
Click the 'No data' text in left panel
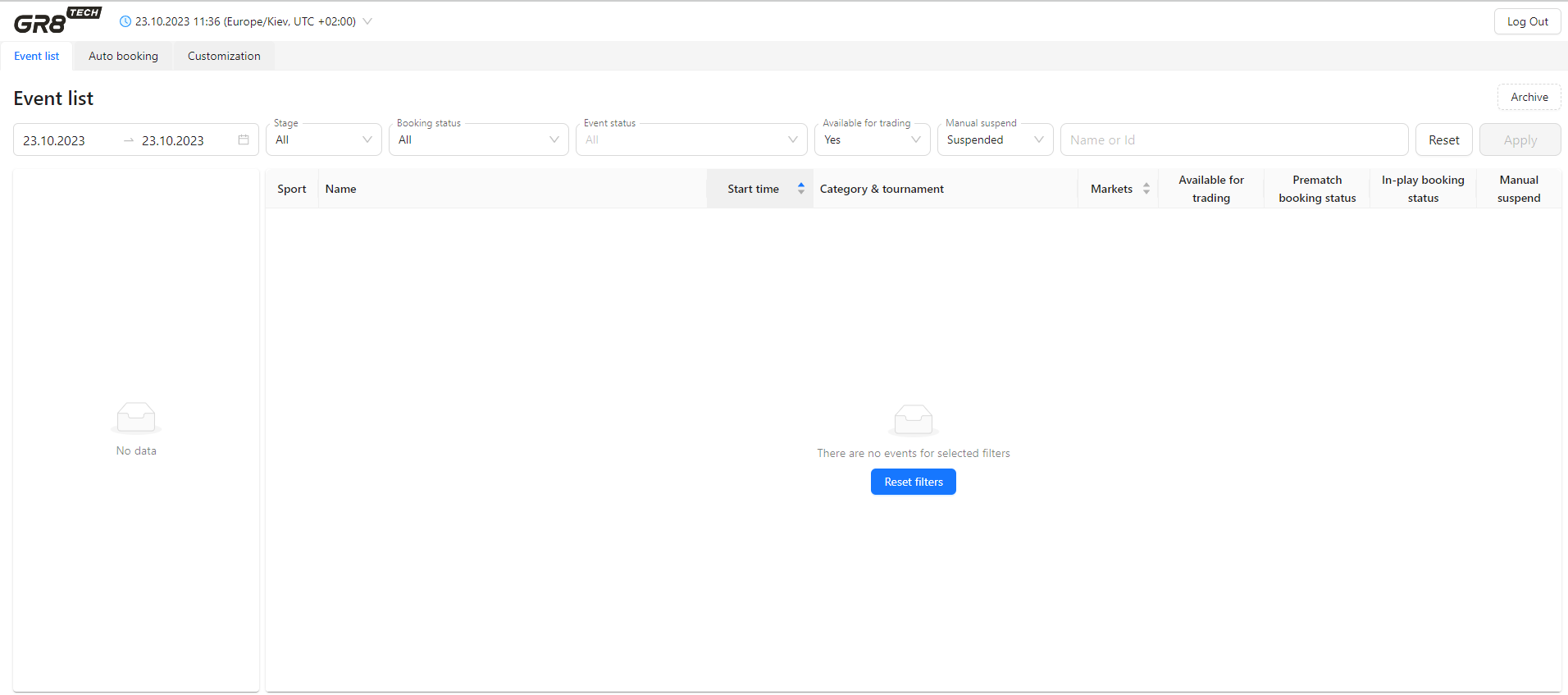(136, 450)
